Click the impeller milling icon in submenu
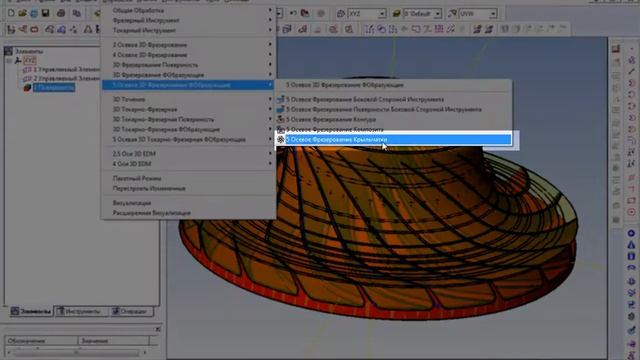The height and width of the screenshot is (360, 640). coord(280,140)
